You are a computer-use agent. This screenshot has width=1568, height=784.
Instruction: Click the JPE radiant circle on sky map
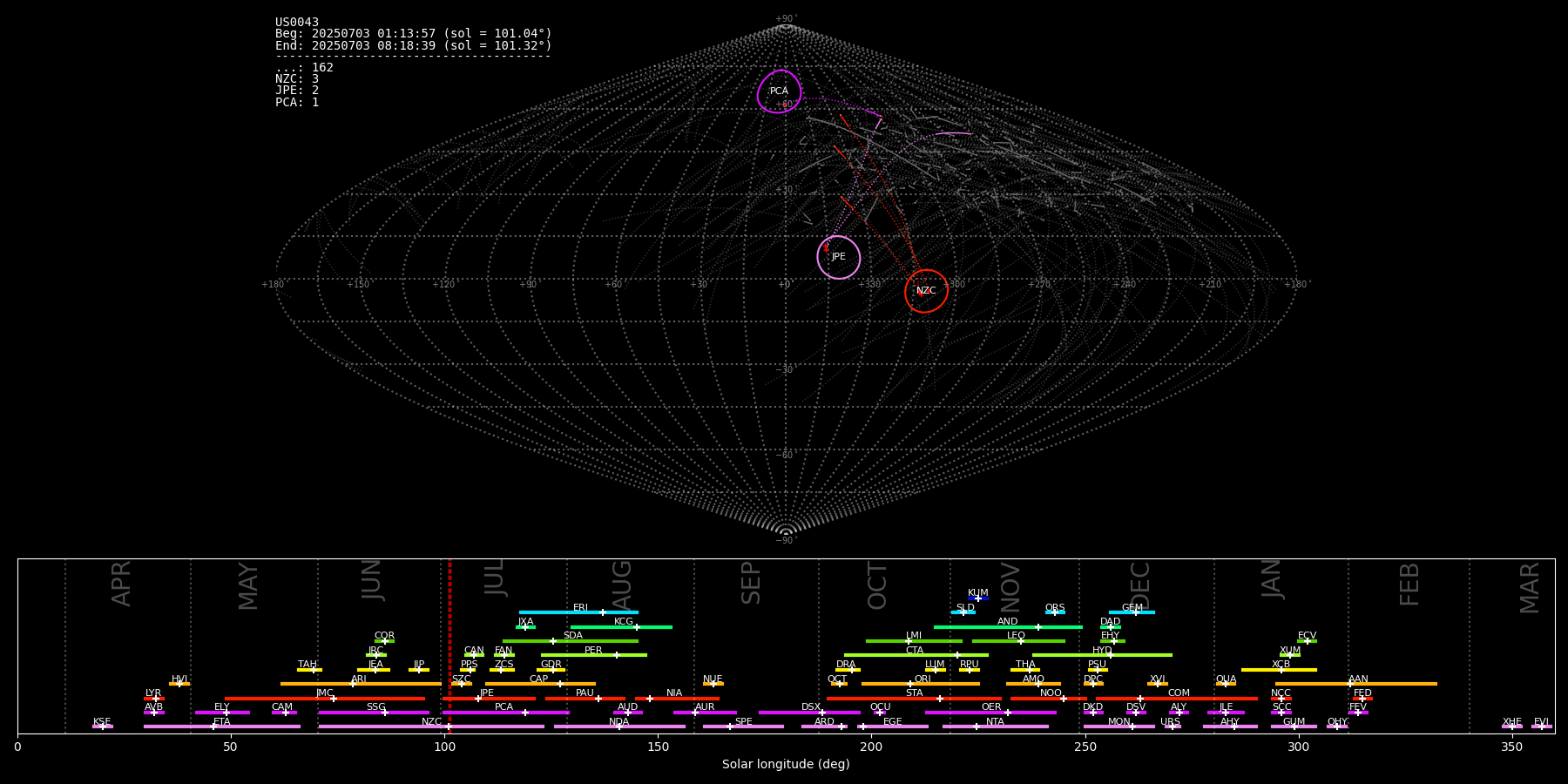(x=838, y=257)
